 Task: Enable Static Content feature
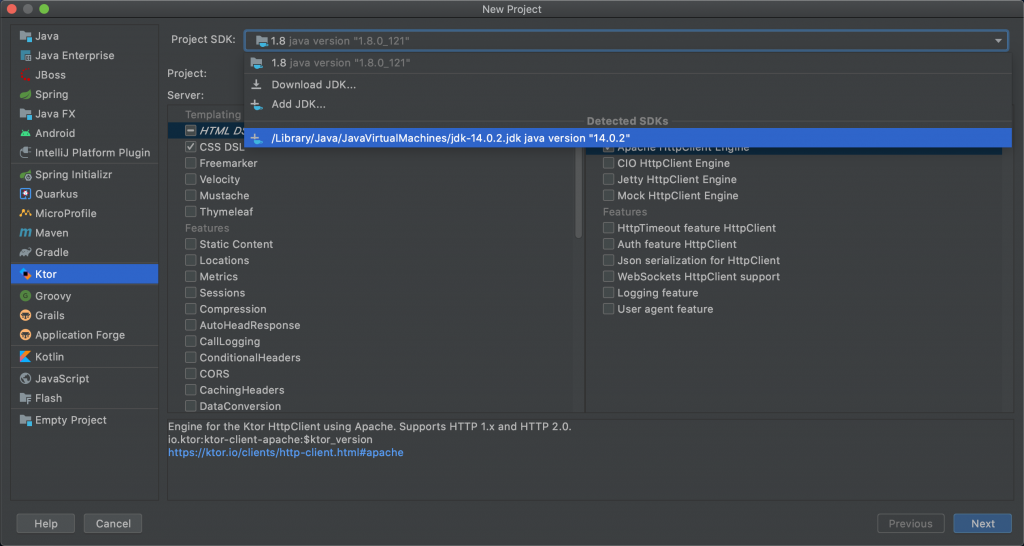click(x=191, y=244)
